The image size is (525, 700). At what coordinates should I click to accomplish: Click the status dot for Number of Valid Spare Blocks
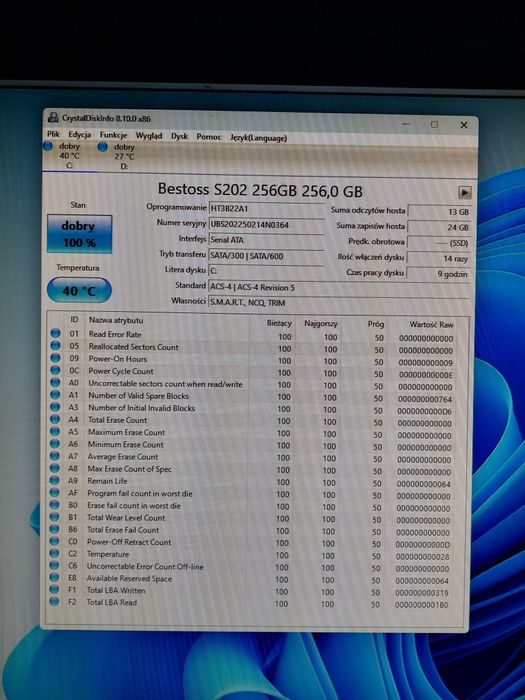point(55,395)
